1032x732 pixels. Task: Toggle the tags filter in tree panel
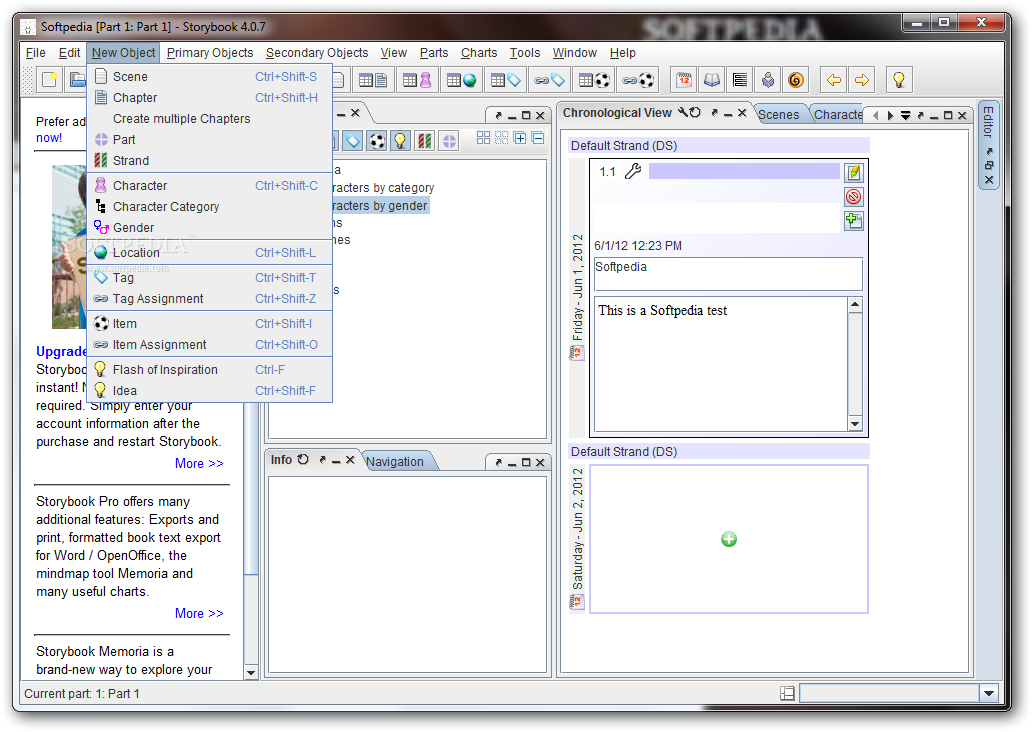[353, 140]
